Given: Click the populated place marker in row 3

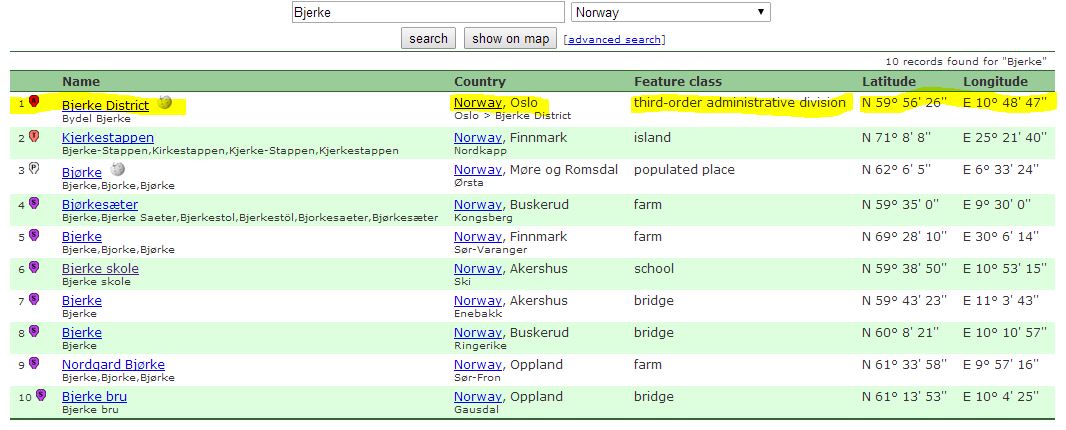Looking at the screenshot, I should pyautogui.click(x=34, y=169).
